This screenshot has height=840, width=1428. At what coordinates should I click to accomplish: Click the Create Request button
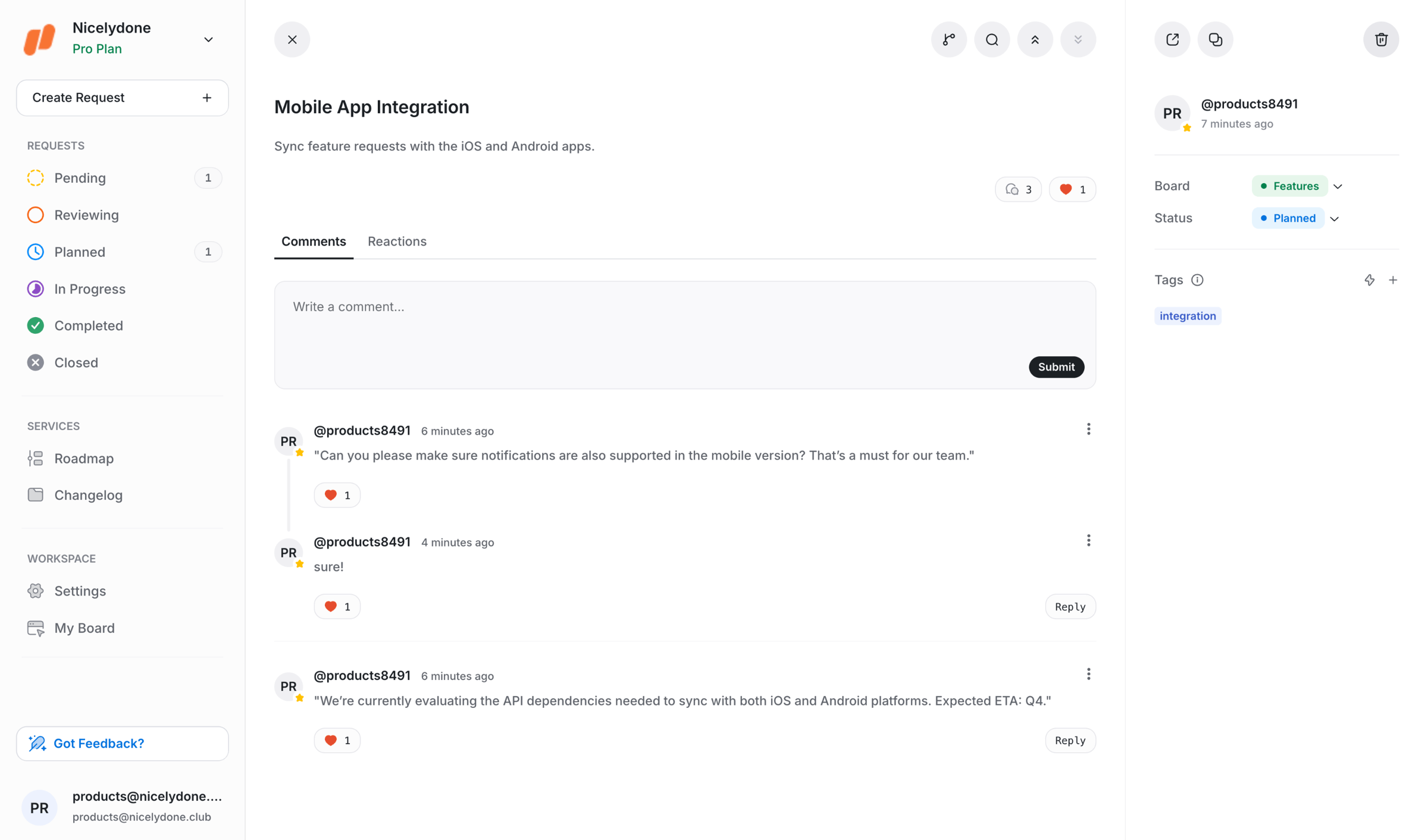(123, 98)
